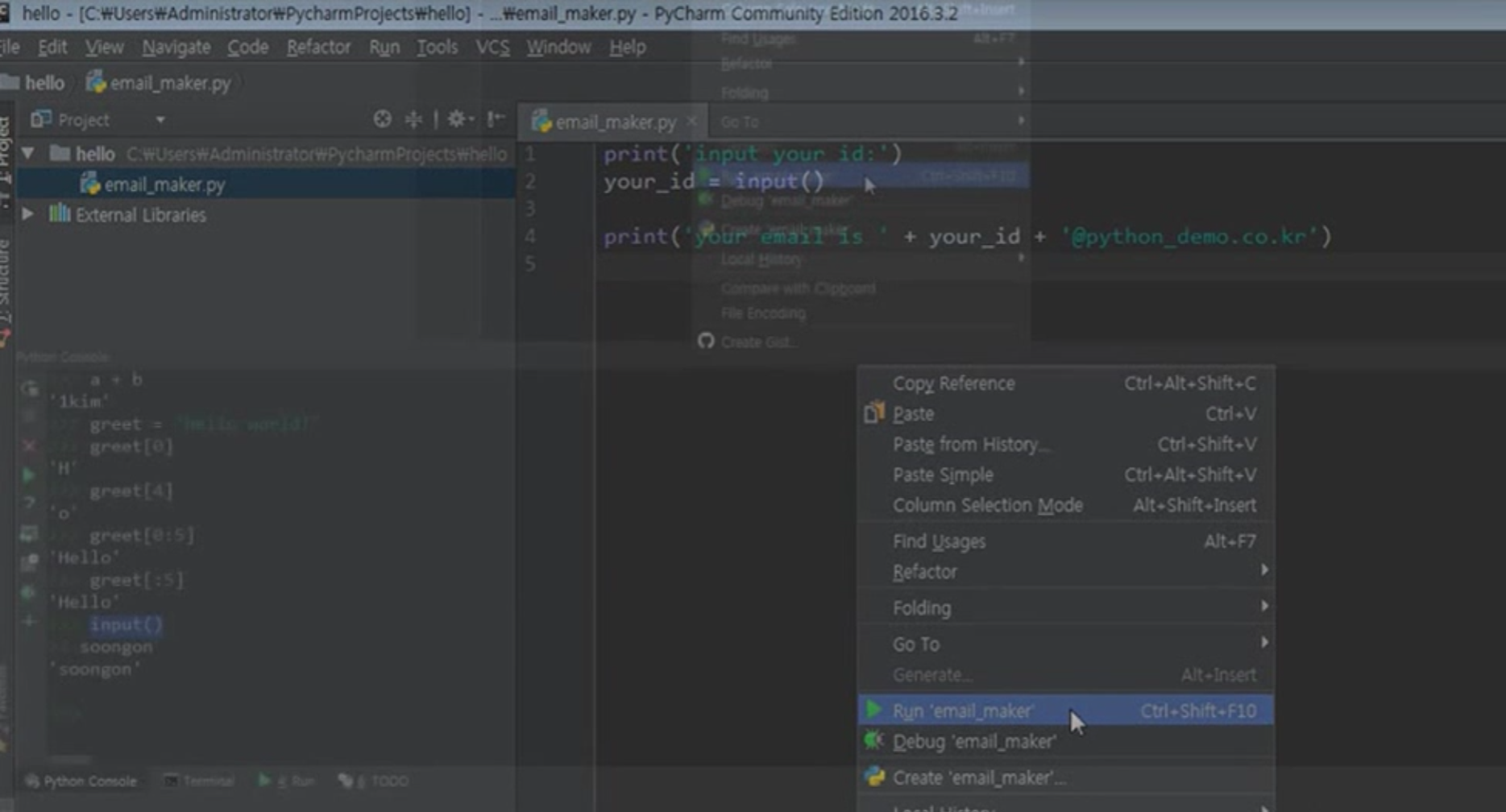1506x812 pixels.
Task: Open the Code menu
Action: 247,48
